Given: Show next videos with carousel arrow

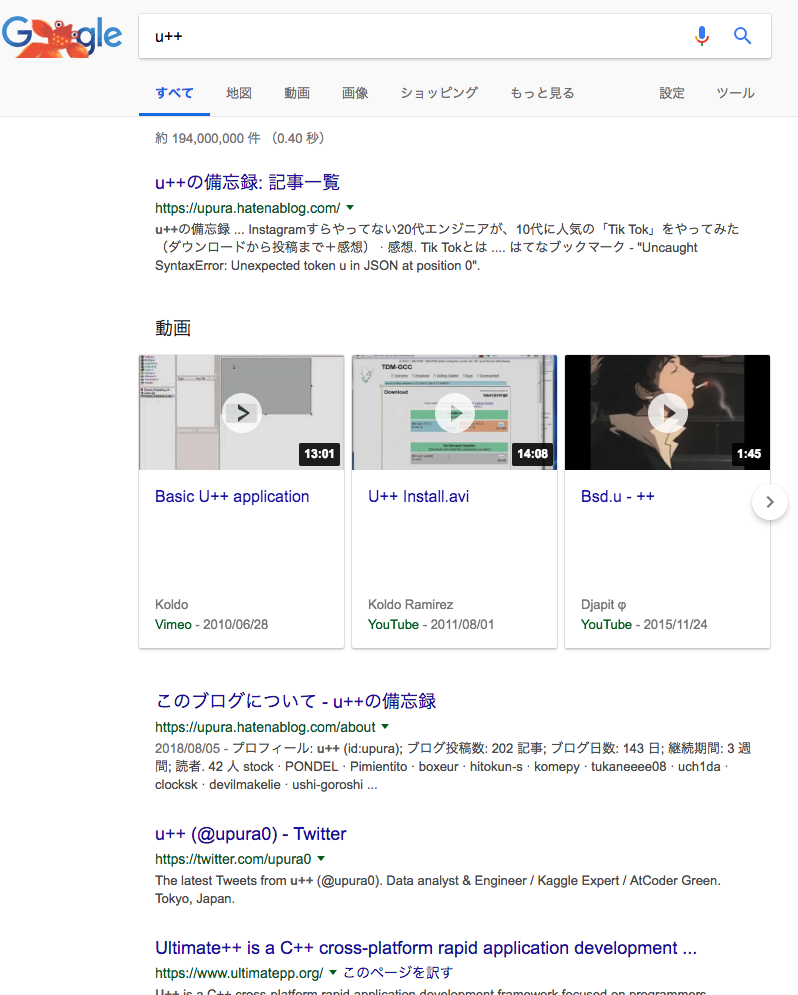Looking at the screenshot, I should pyautogui.click(x=769, y=502).
